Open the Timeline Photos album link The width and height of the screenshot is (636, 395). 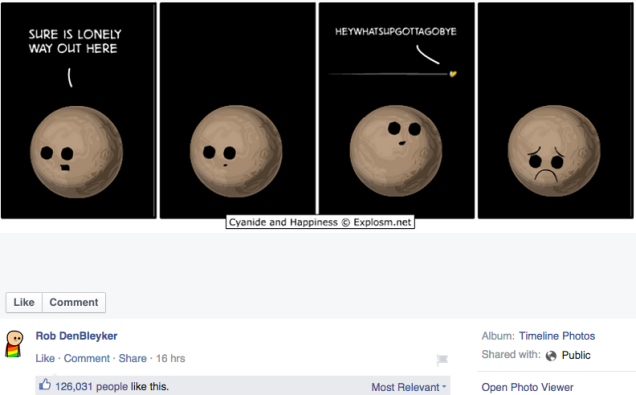click(557, 336)
